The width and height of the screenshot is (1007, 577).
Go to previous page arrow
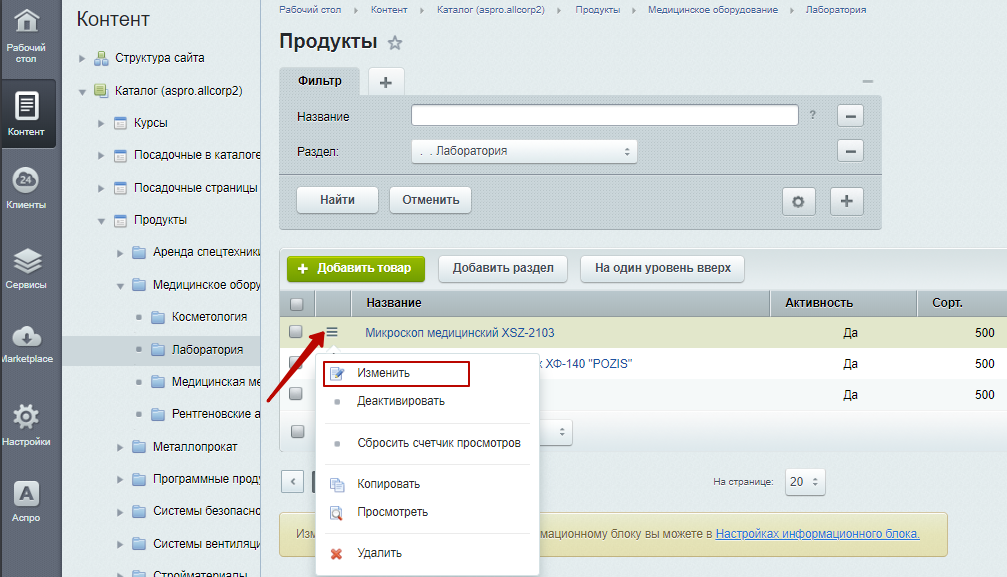pos(292,482)
